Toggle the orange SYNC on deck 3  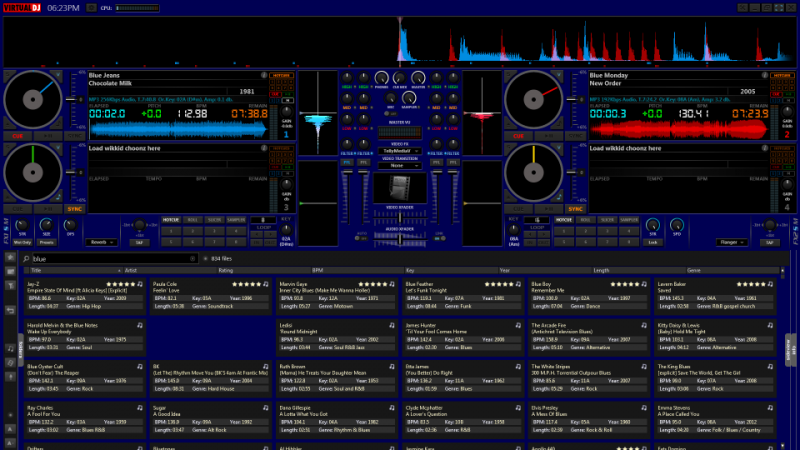tap(74, 209)
